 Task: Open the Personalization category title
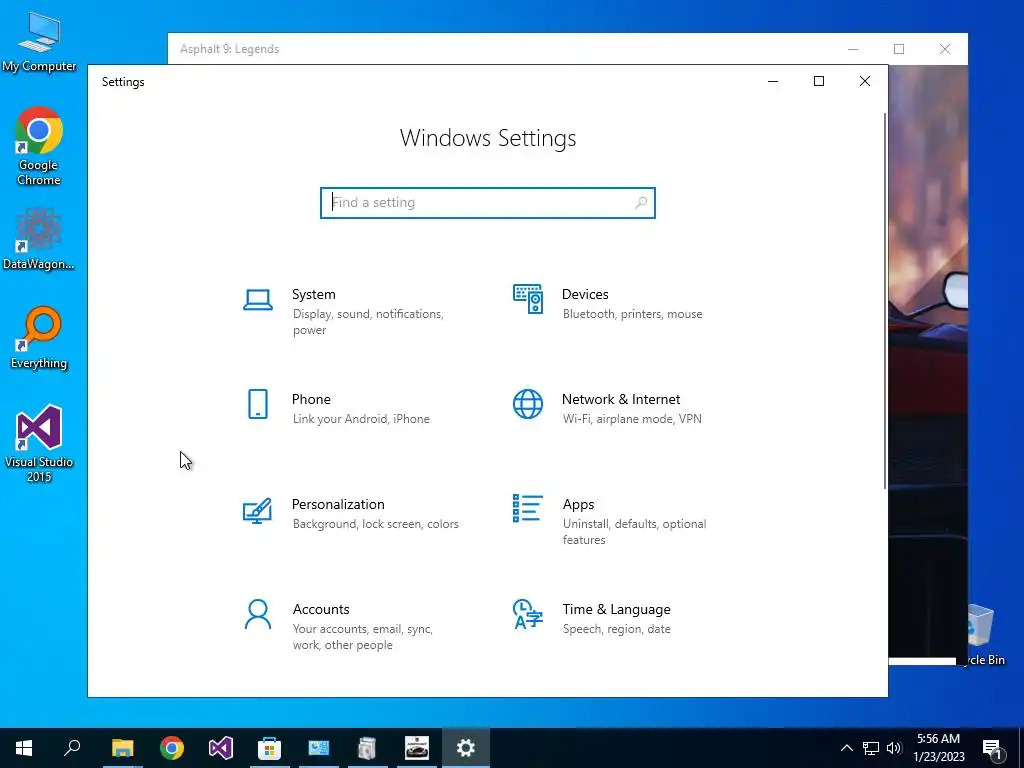[x=338, y=504]
